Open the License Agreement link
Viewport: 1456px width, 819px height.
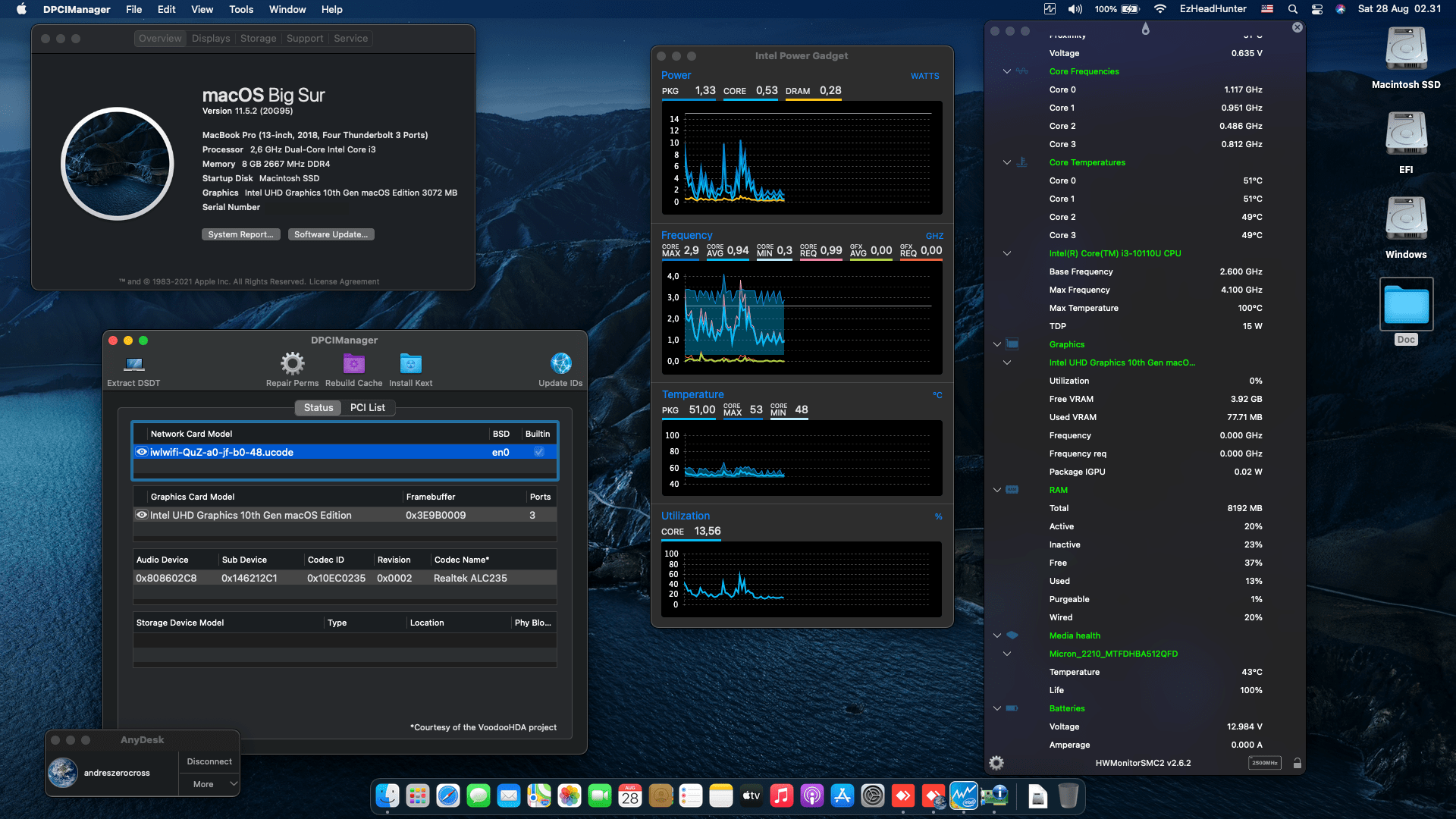344,282
